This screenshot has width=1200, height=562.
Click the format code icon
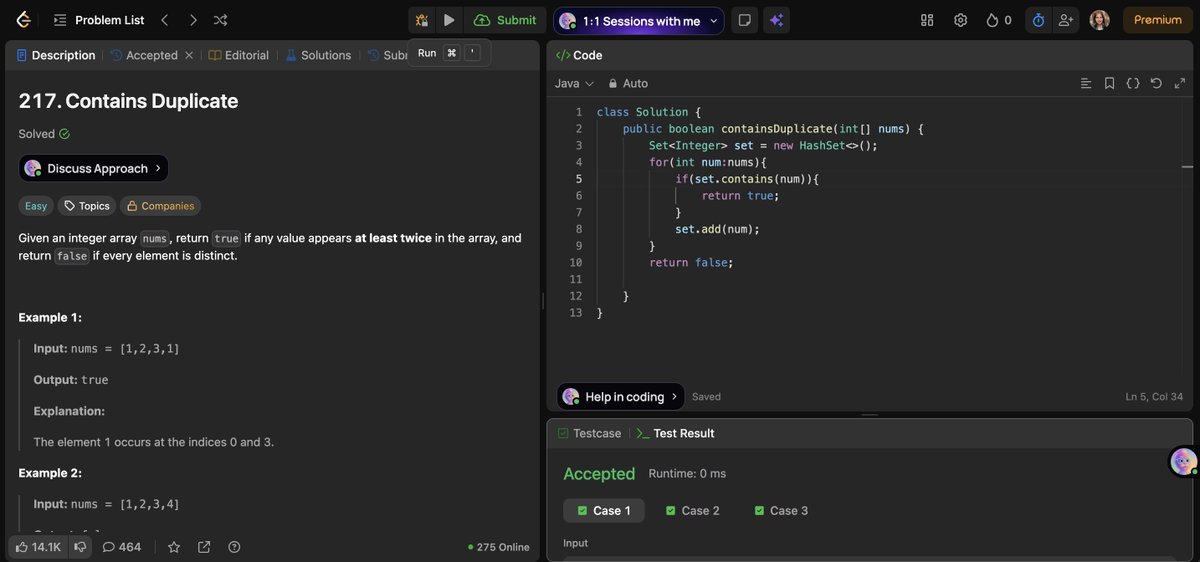[1086, 83]
